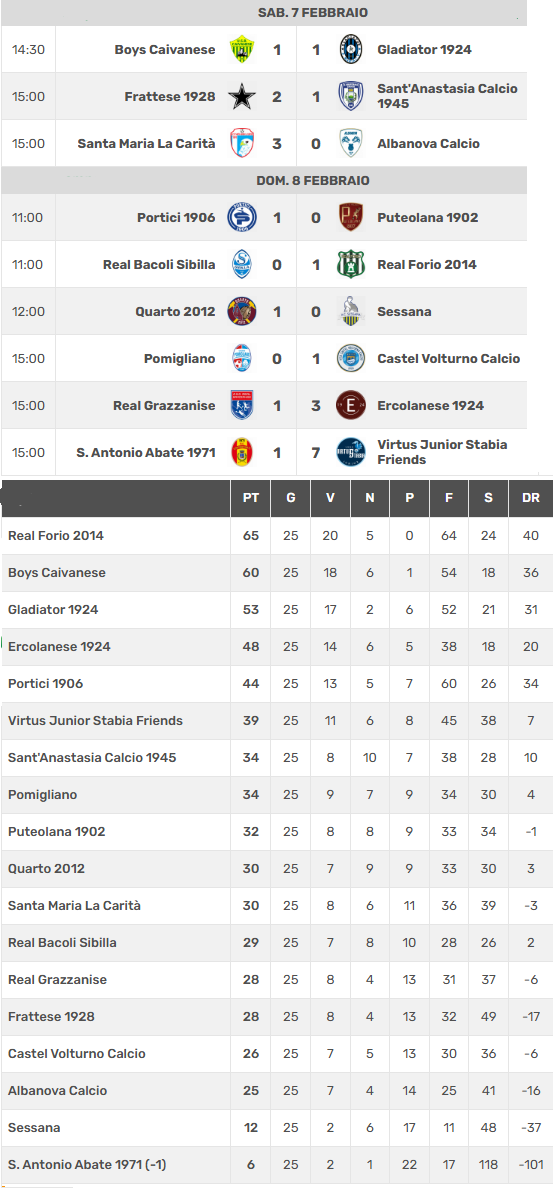Click the Puteolana 1902 crest icon

(x=351, y=218)
